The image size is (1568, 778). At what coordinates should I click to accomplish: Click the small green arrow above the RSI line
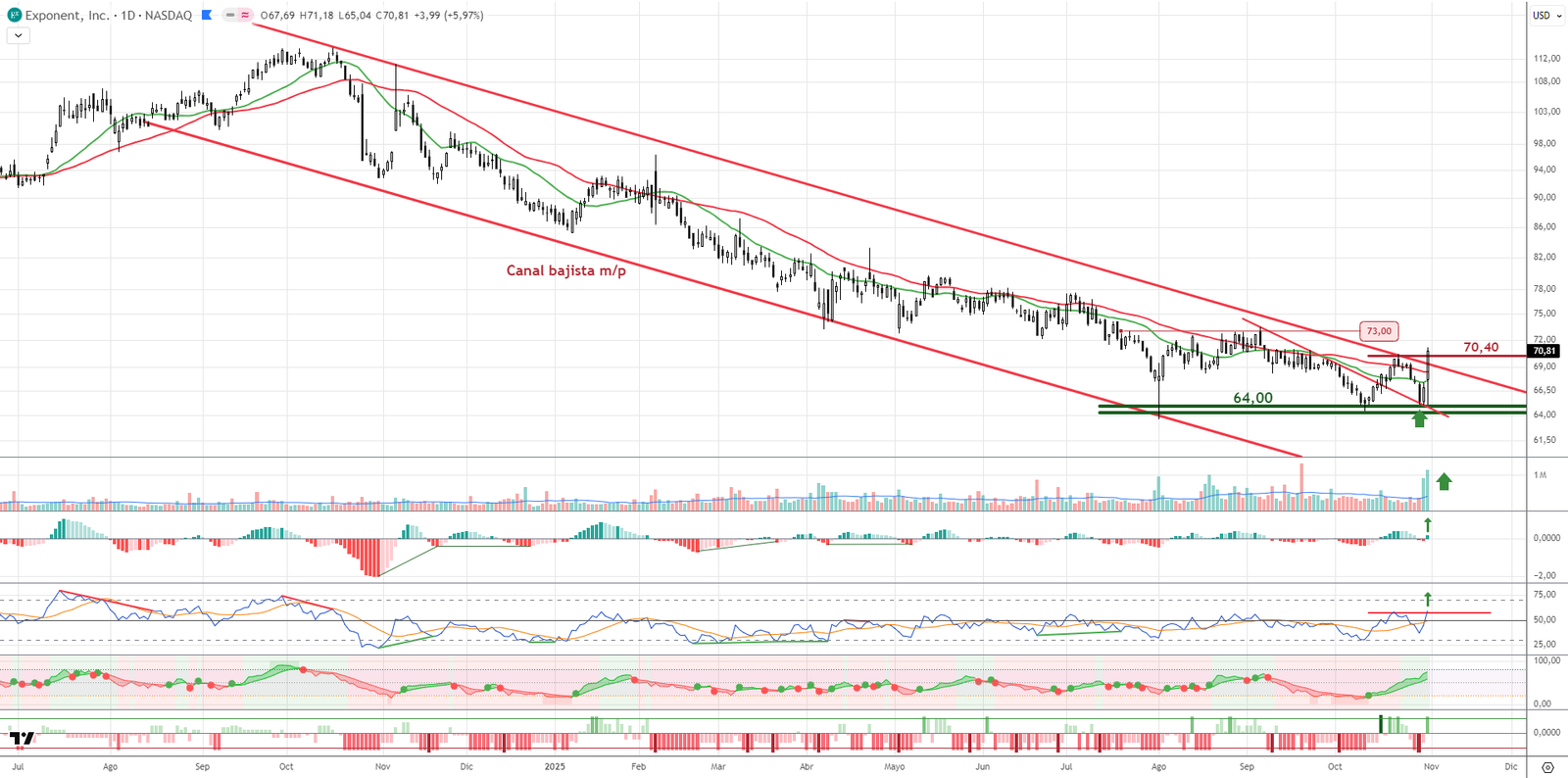coord(1428,599)
